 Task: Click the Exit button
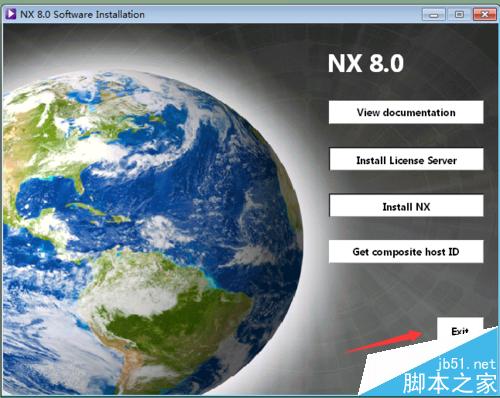click(x=460, y=329)
